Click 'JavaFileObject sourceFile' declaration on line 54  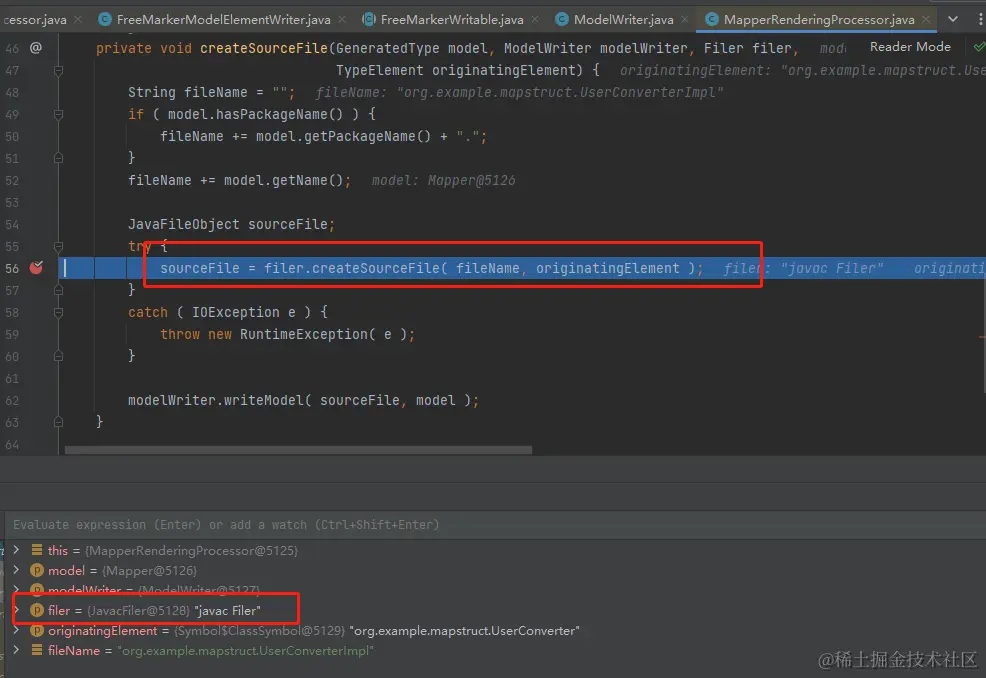[231, 224]
